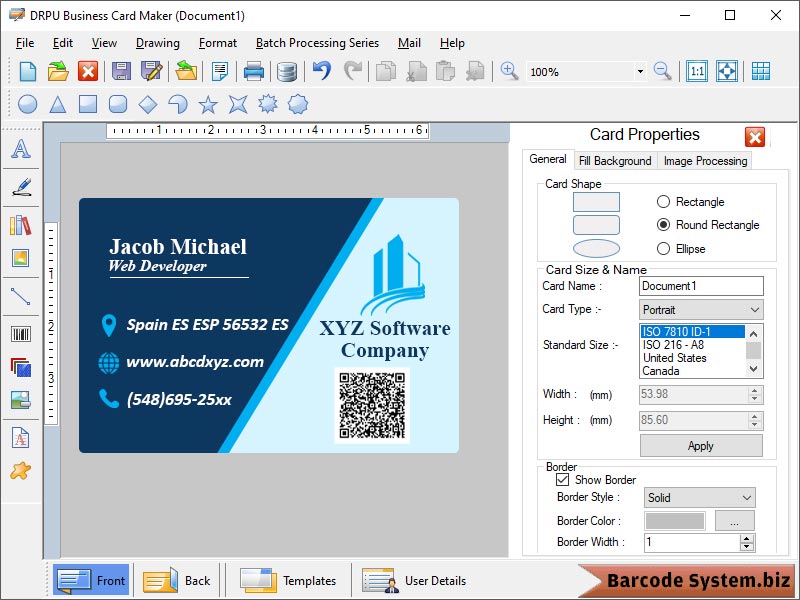Zoom out with the magnifier minus icon
Screen dimensions: 800x600
(x=662, y=71)
